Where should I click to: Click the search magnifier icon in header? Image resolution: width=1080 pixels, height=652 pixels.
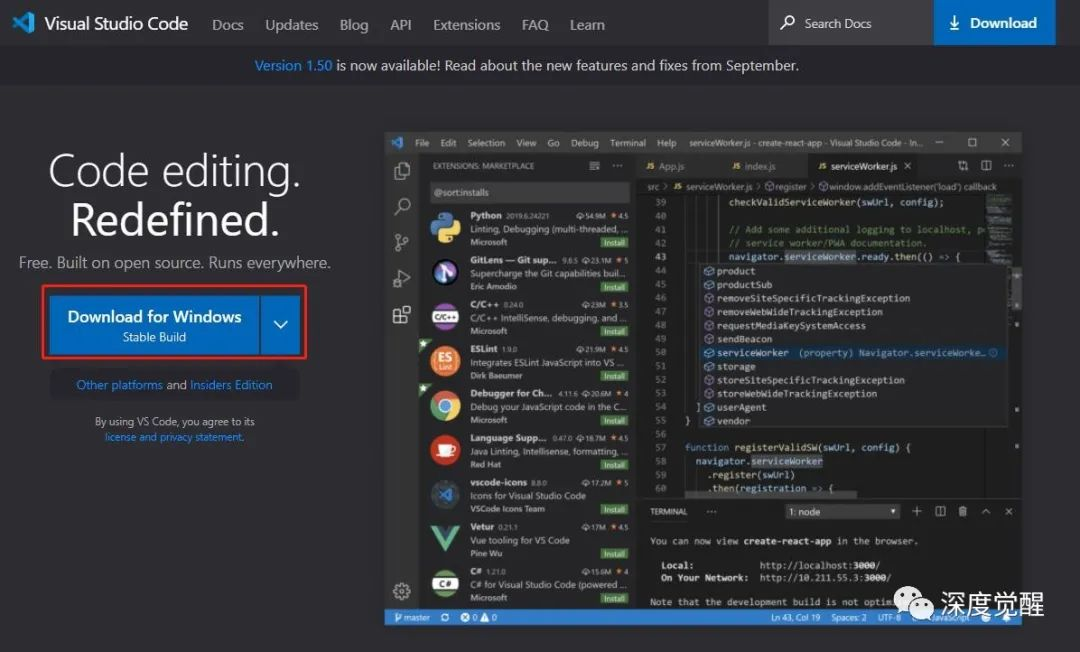click(x=787, y=23)
